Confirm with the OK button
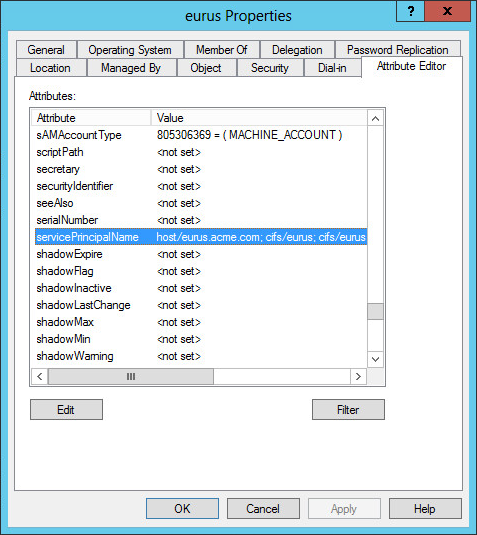The width and height of the screenshot is (477, 535). [182, 509]
